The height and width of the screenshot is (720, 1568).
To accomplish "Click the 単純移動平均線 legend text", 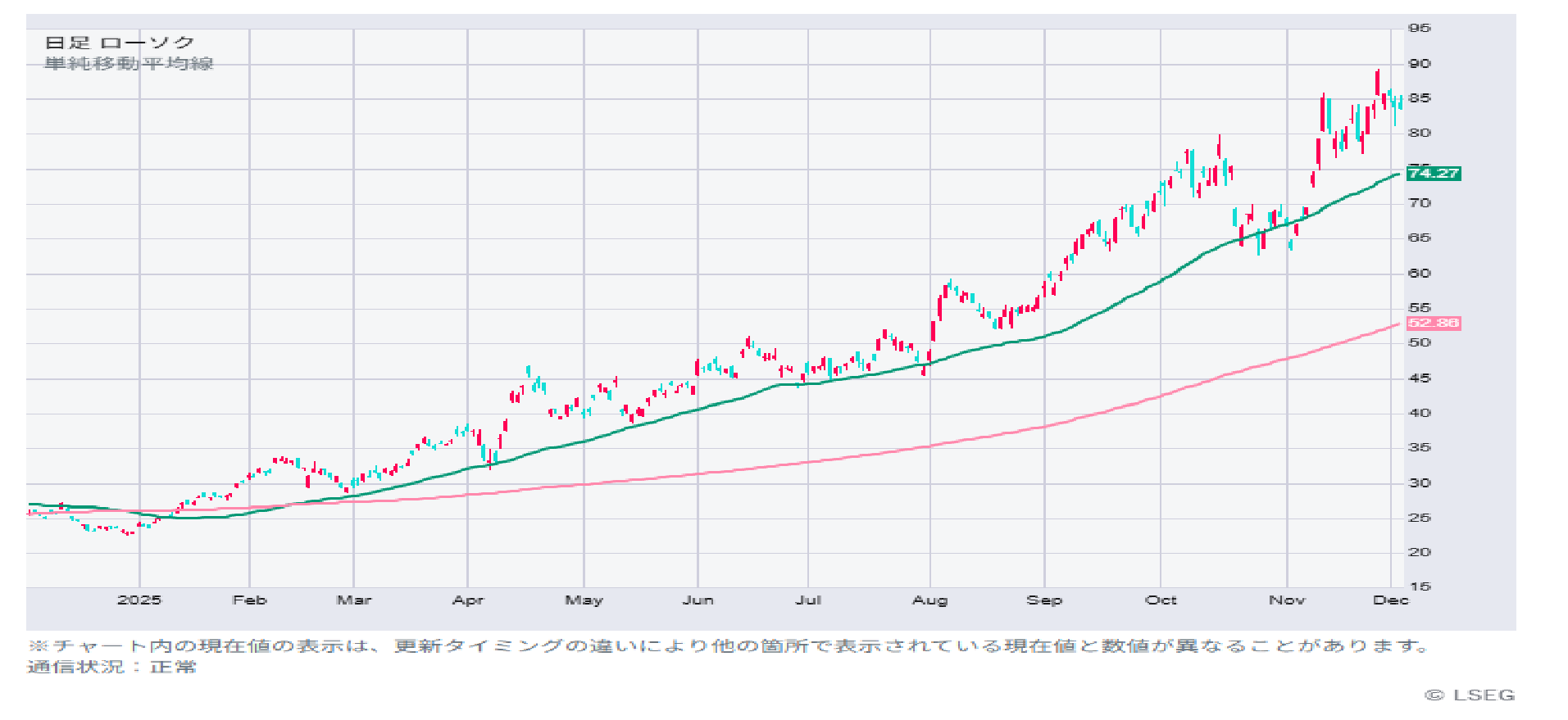I will pos(129,64).
